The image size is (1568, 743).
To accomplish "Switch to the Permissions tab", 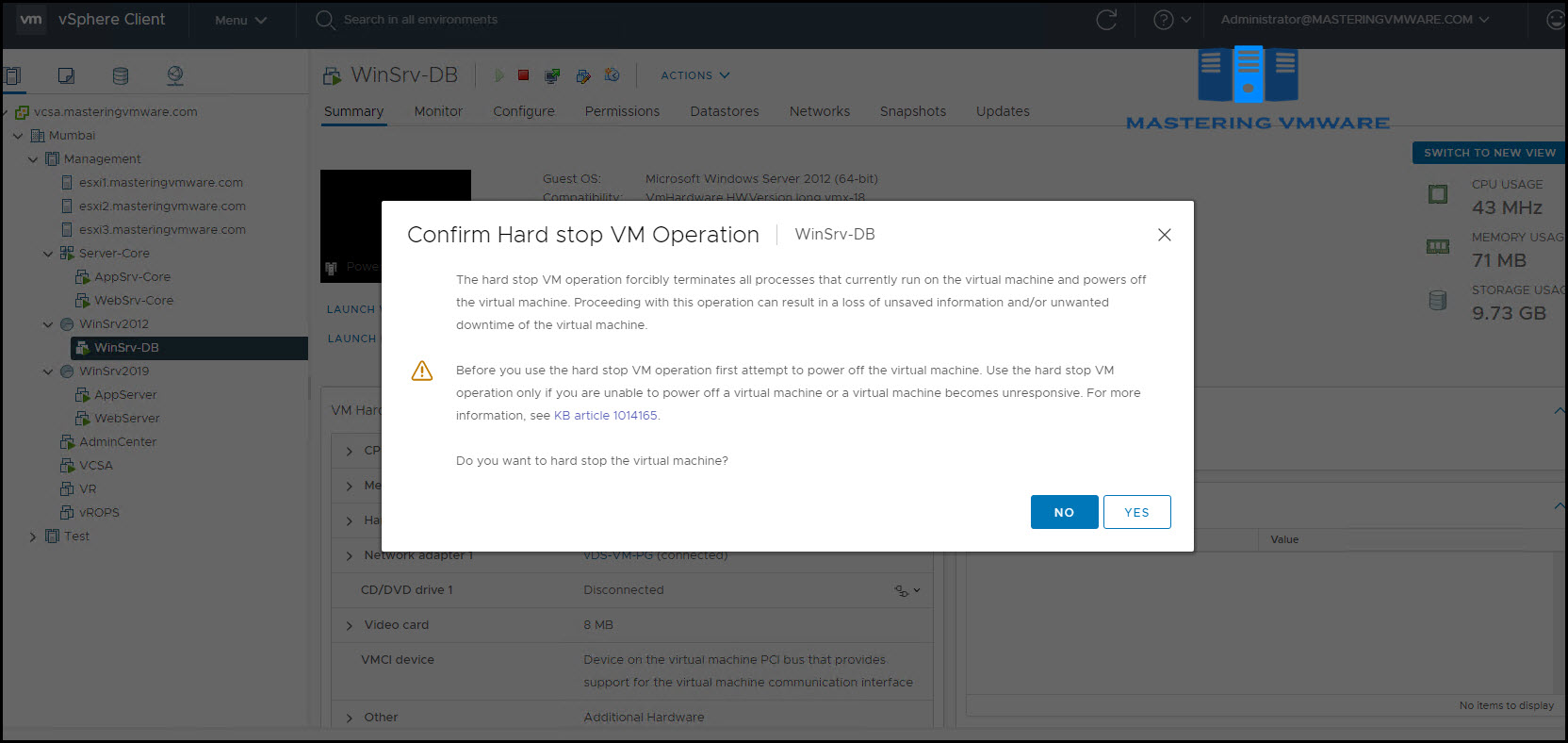I will (622, 111).
